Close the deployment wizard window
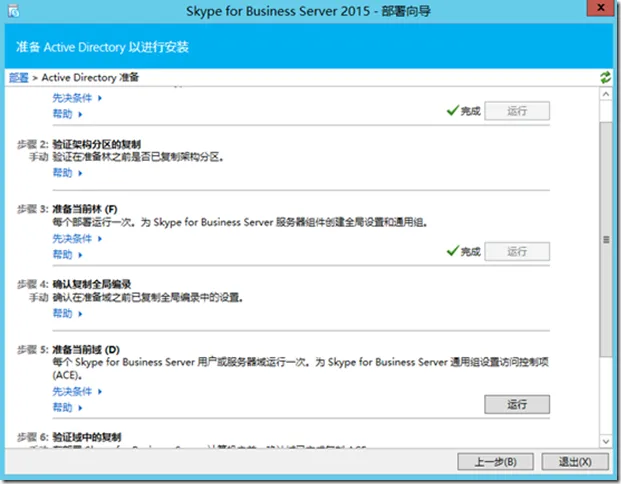This screenshot has width=621, height=484. 600,8
